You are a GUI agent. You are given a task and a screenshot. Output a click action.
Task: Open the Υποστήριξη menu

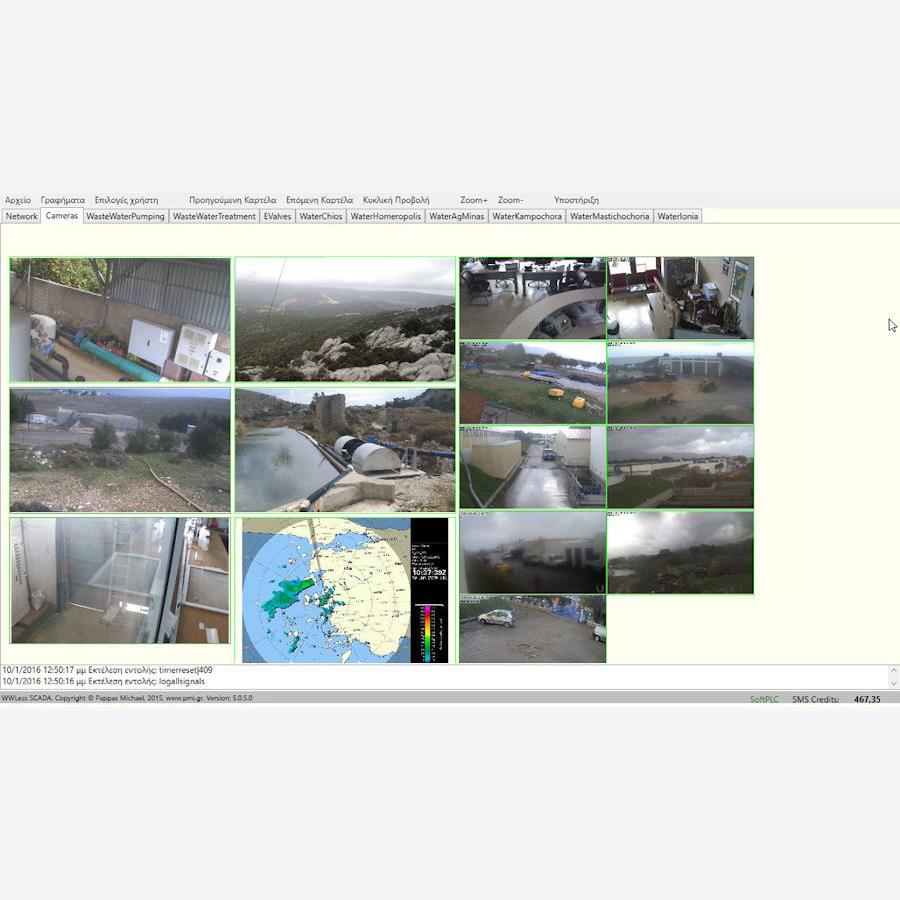576,200
